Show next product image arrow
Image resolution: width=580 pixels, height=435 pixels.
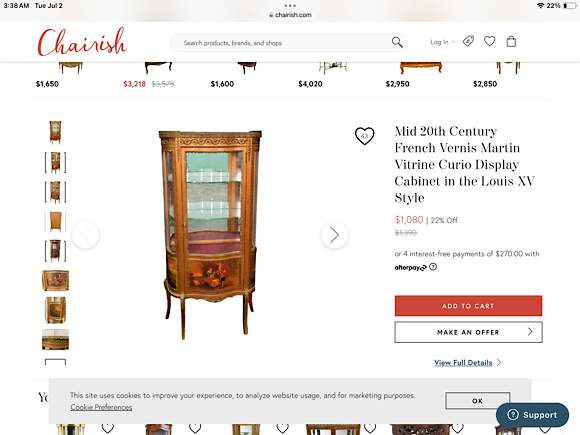pos(334,235)
